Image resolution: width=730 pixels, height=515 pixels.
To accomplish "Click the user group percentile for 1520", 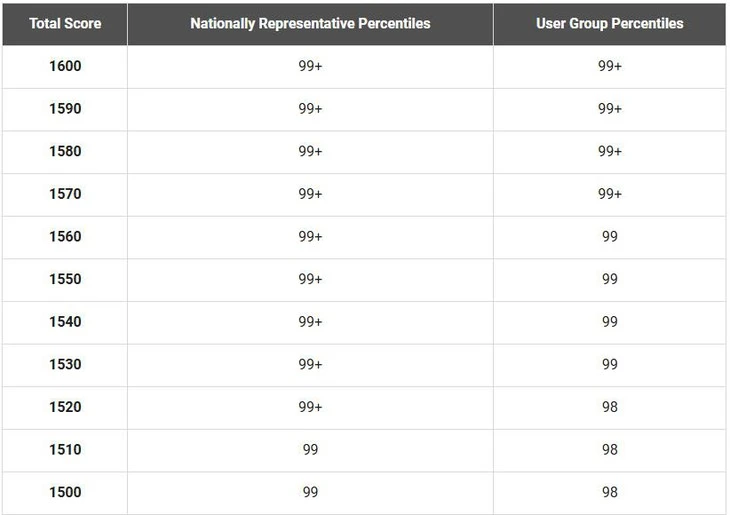I will click(609, 407).
